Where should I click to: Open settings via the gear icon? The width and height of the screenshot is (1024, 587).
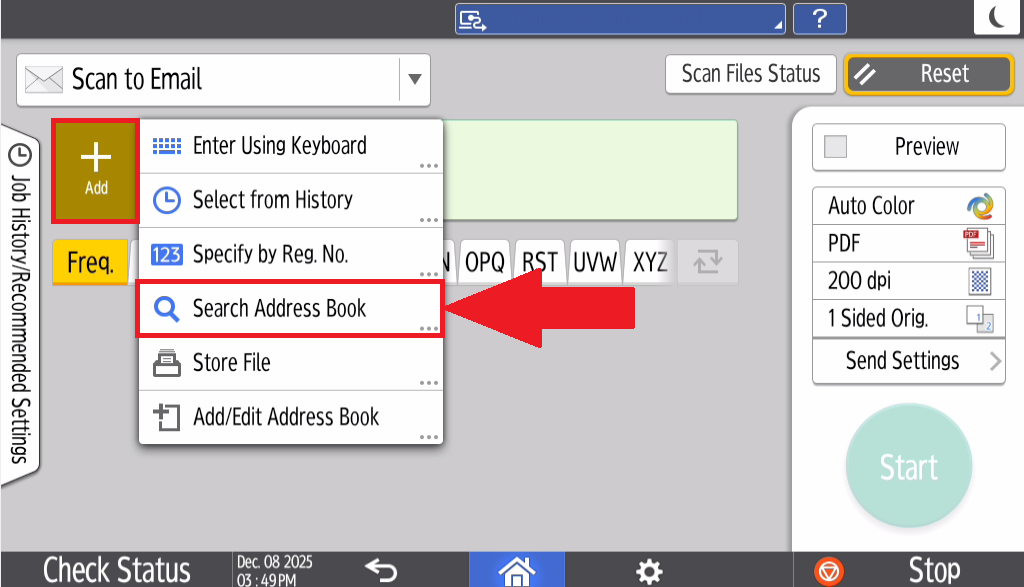(649, 570)
